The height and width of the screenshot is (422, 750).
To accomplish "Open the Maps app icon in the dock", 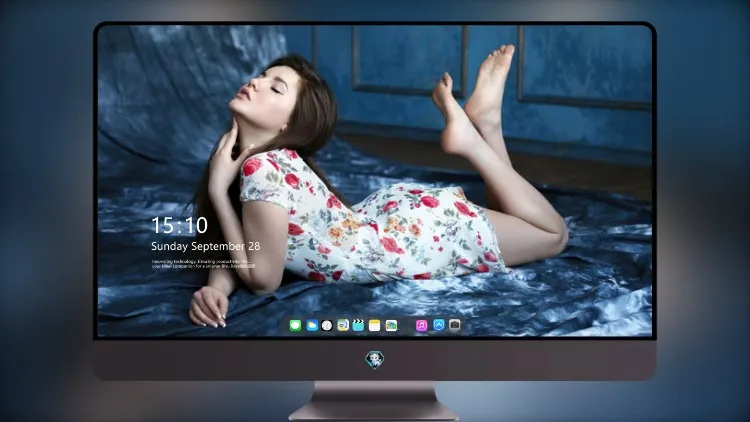I will coord(343,326).
